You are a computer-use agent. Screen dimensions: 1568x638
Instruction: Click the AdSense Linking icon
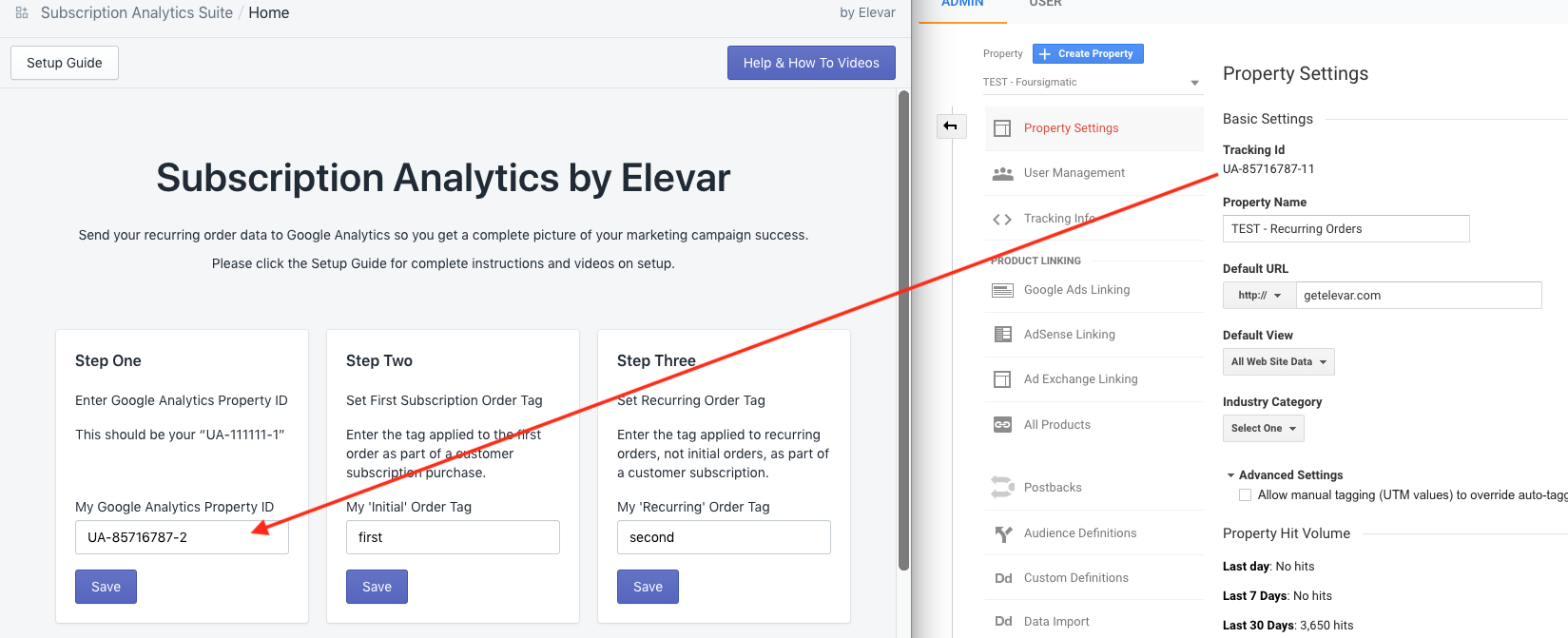tap(1002, 335)
